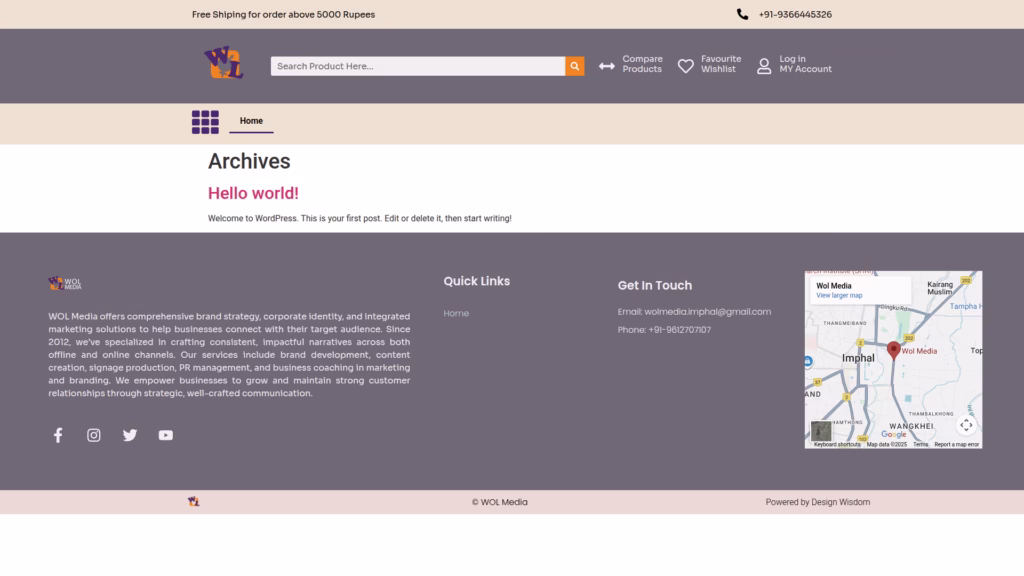Open the Hello world! post title
1024x576 pixels.
tap(253, 193)
